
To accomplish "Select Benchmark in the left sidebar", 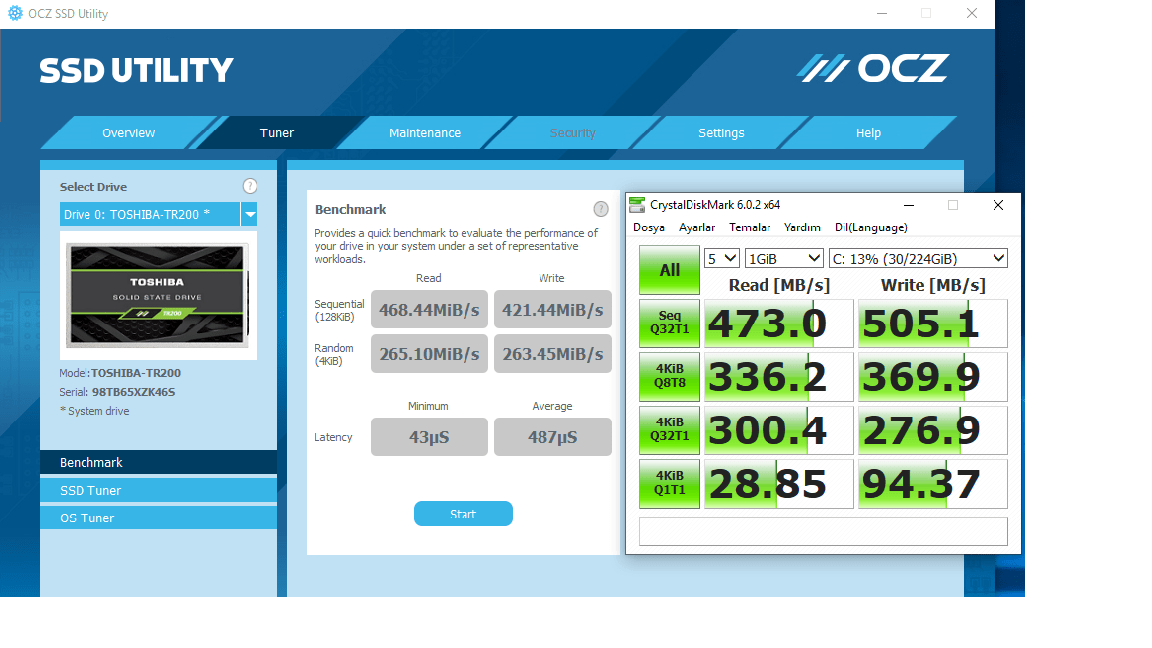I will point(158,462).
